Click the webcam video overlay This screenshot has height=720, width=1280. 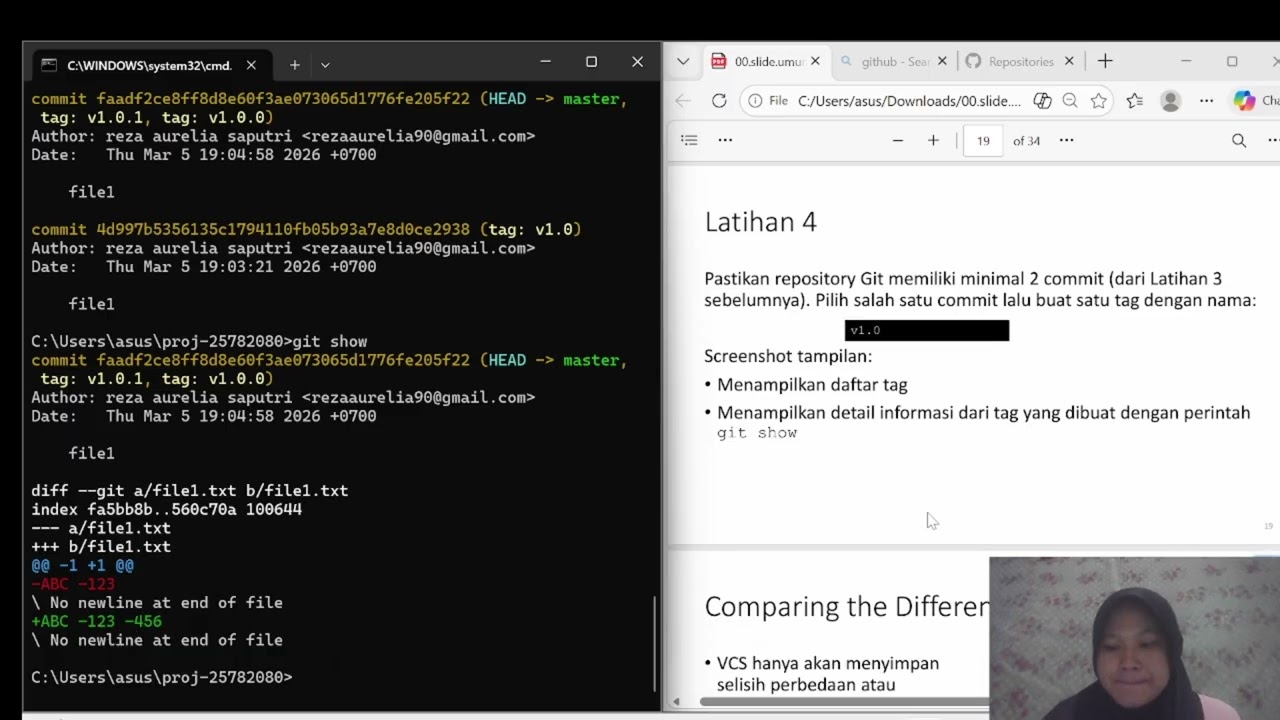pos(1134,637)
